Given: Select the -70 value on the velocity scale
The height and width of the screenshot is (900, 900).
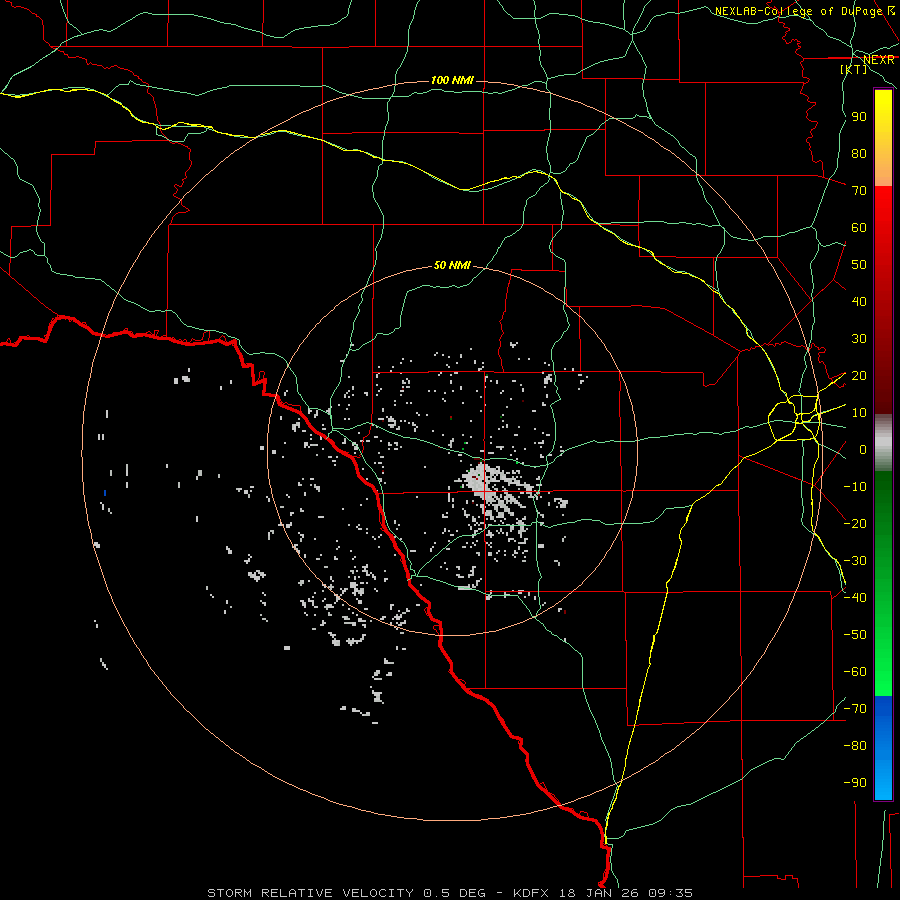Looking at the screenshot, I should (x=855, y=708).
